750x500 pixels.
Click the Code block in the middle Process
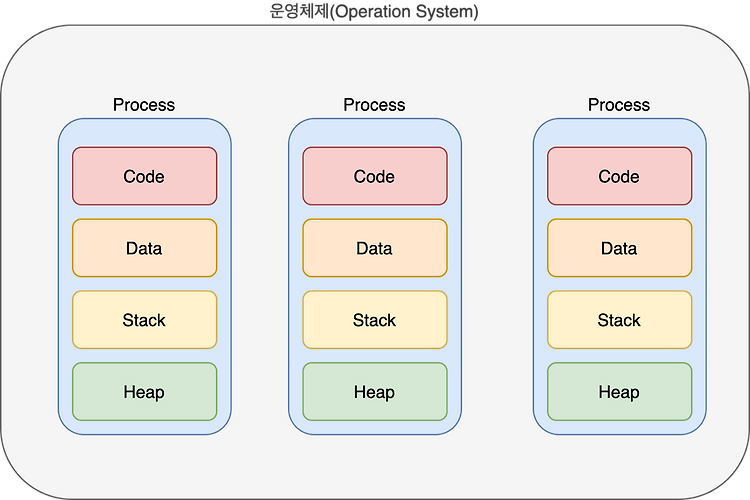pos(375,176)
